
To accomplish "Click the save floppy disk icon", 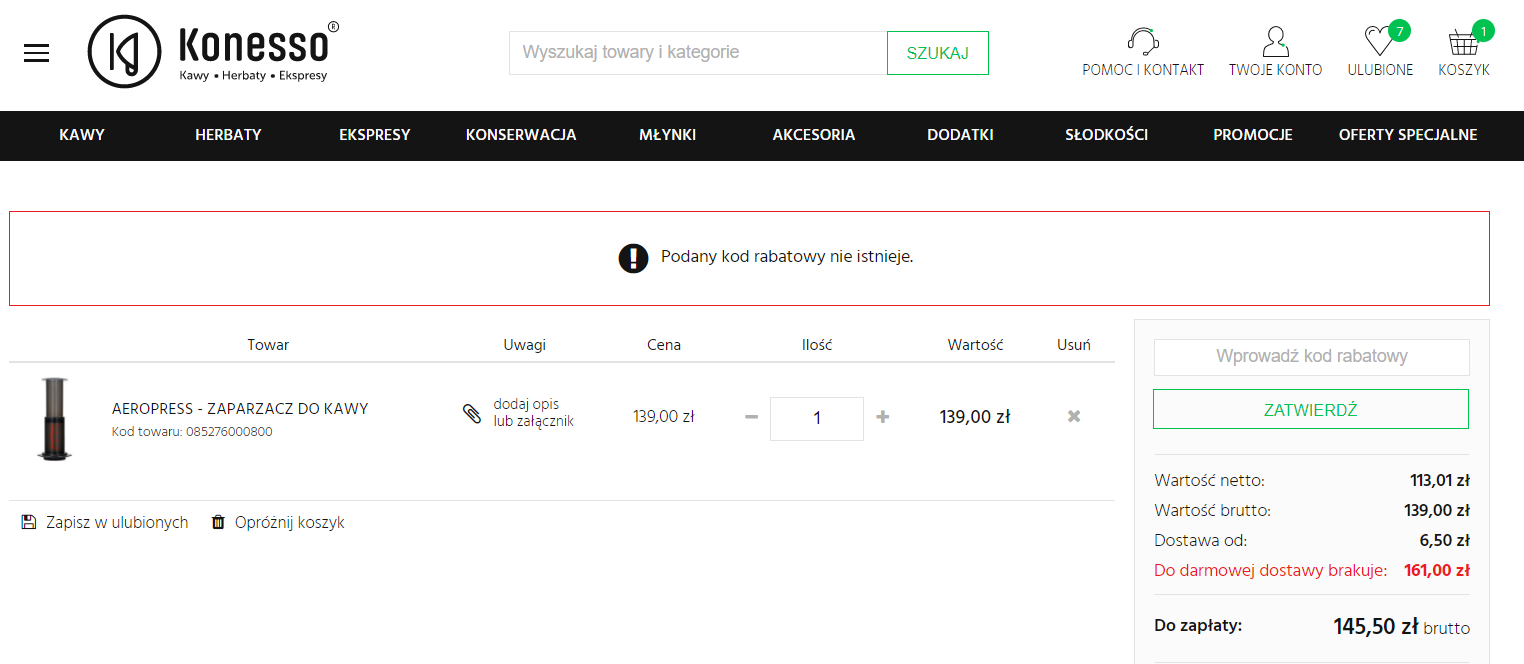I will pyautogui.click(x=28, y=522).
